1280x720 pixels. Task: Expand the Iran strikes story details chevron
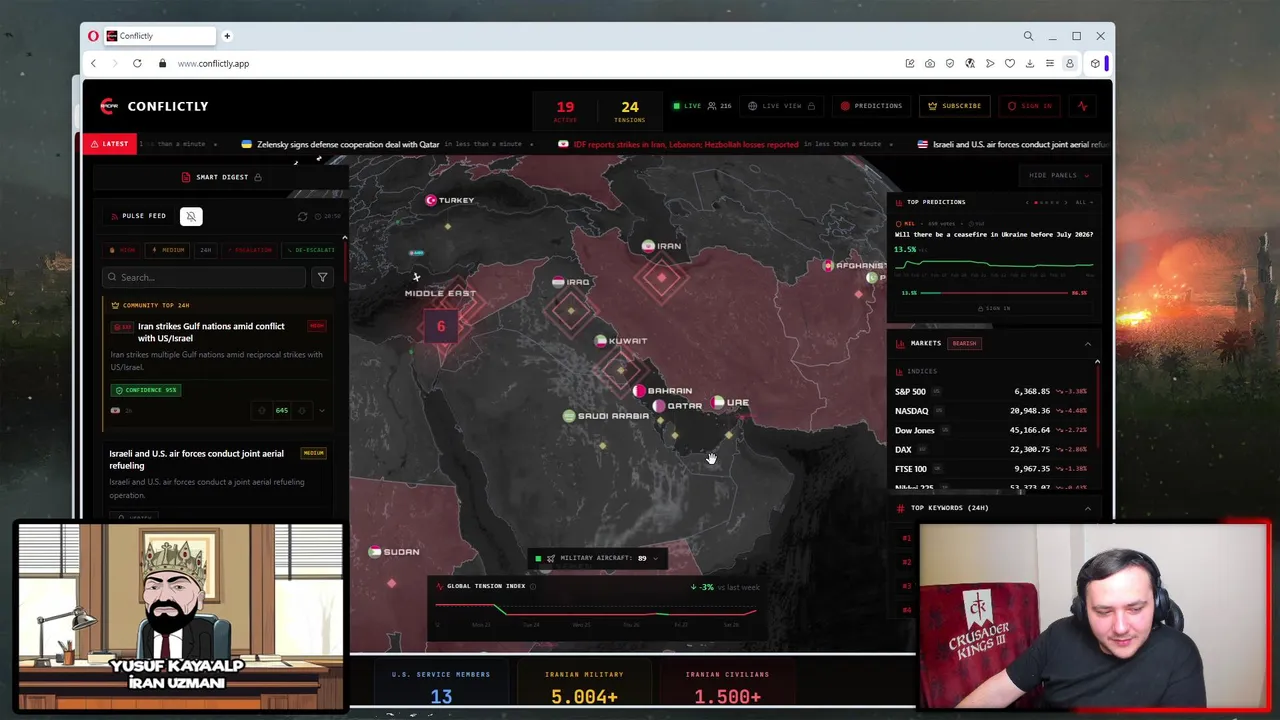click(321, 410)
